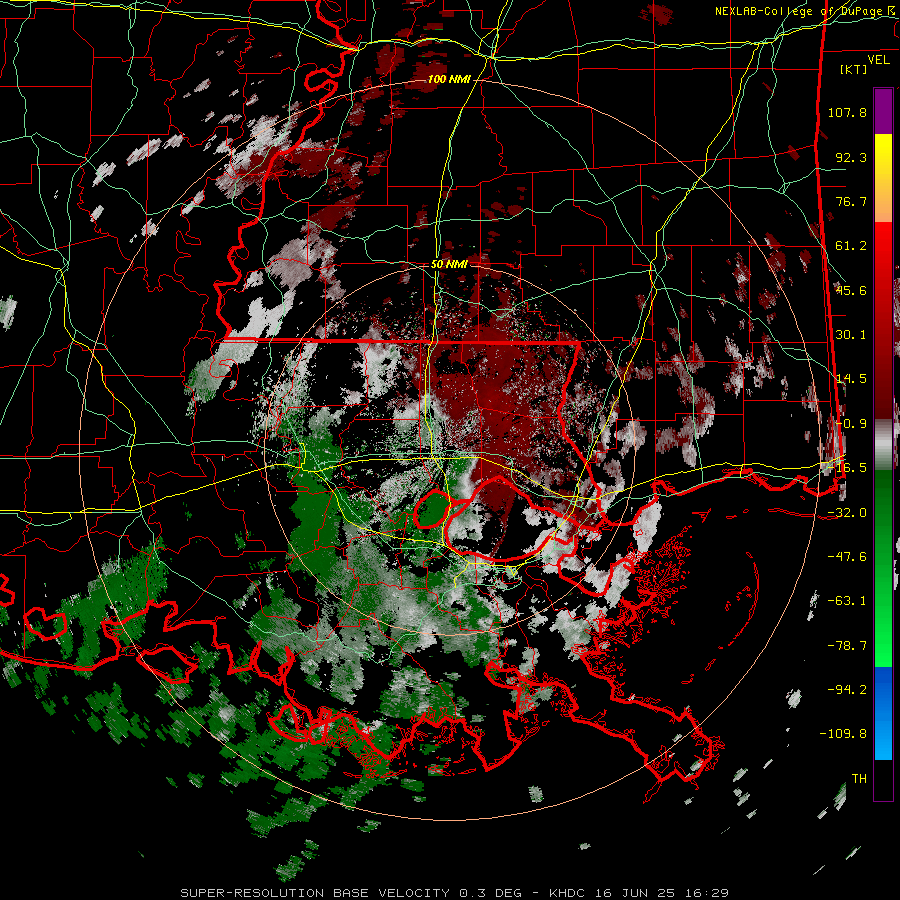Click the product title caption at bottom
Image resolution: width=900 pixels, height=900 pixels.
[x=455, y=893]
